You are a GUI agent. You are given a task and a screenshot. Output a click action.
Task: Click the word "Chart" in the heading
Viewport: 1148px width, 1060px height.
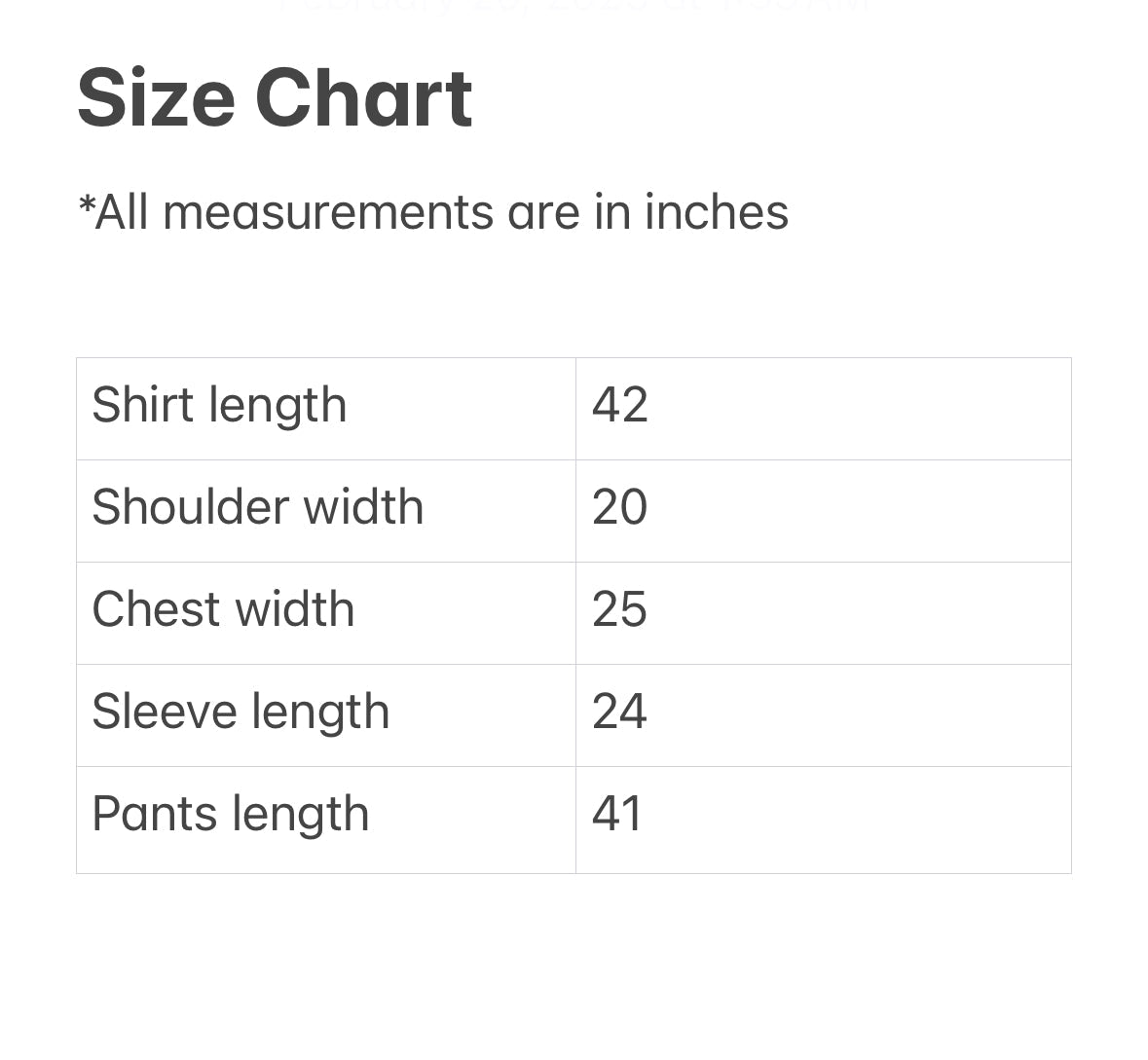pos(363,98)
